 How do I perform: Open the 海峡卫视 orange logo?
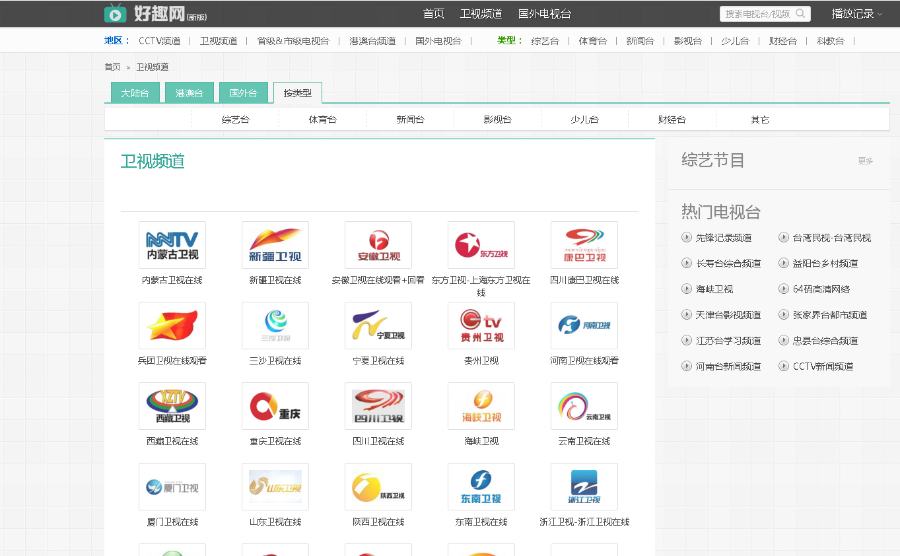point(481,406)
